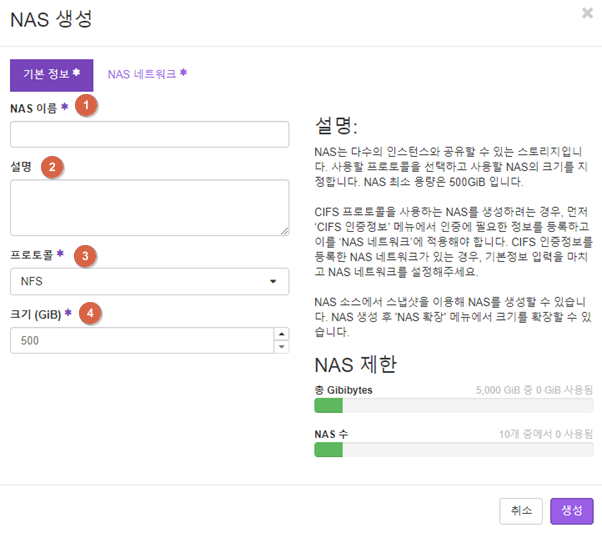Click the red number 4 annotation marker
Viewport: 602px width, 533px height.
90,313
